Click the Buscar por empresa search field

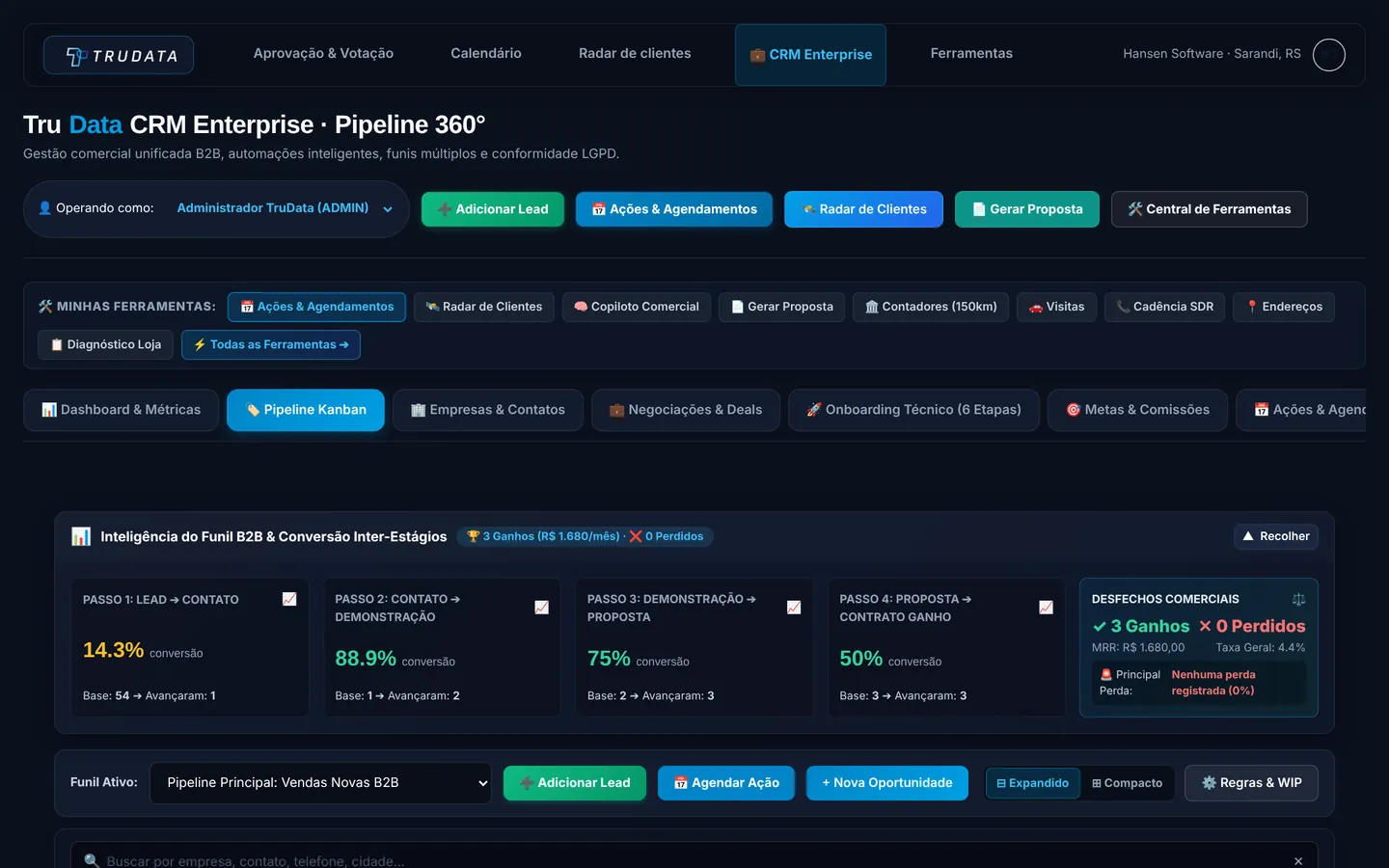tap(694, 856)
